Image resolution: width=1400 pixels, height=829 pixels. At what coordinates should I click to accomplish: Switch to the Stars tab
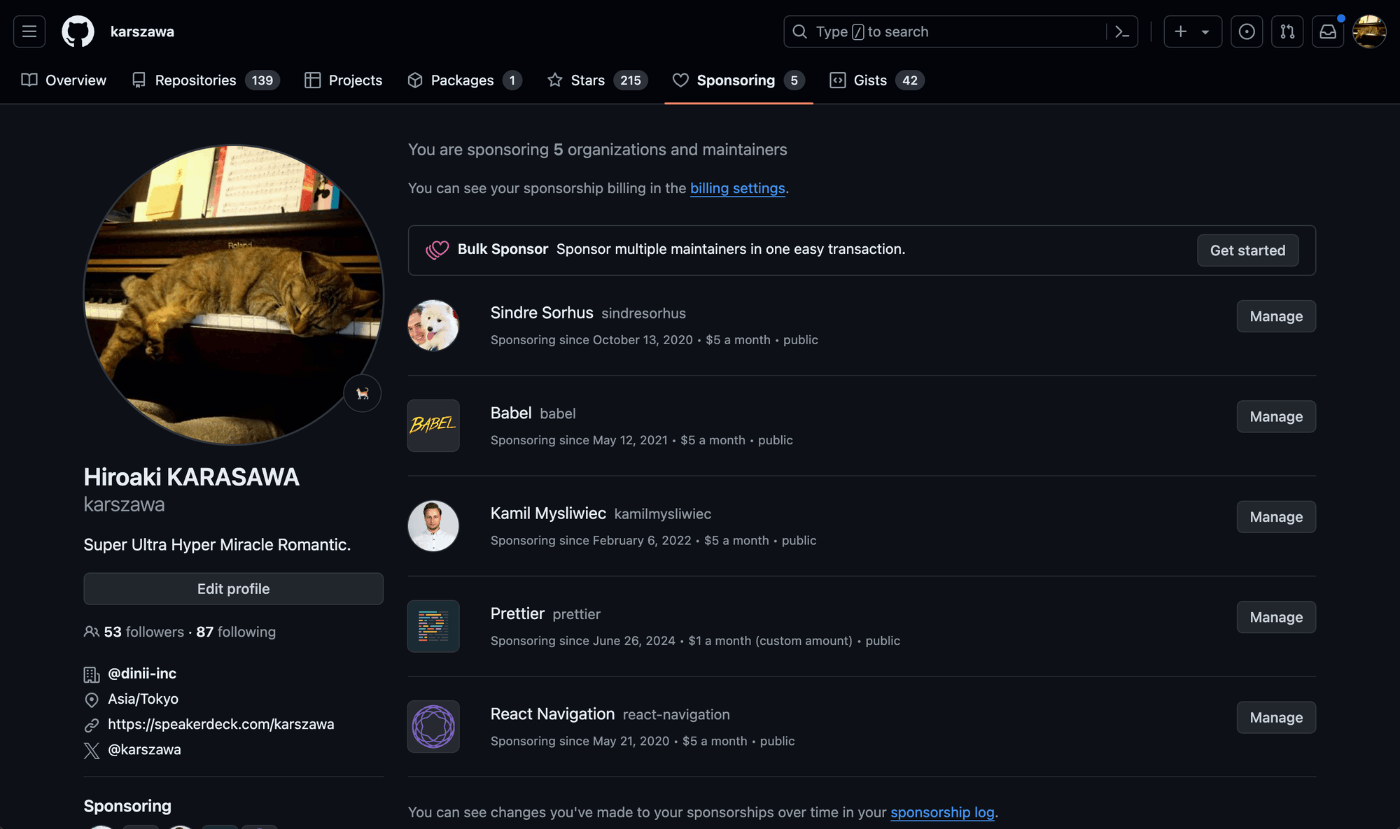(x=598, y=80)
